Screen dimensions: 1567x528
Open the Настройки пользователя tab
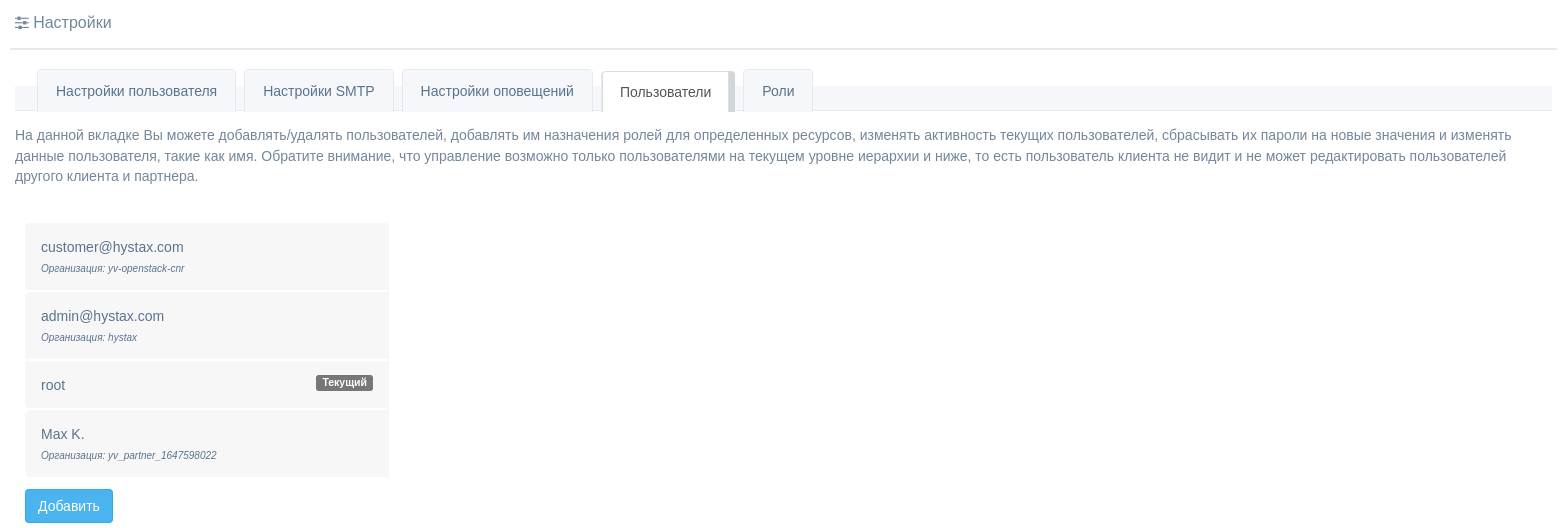click(136, 91)
